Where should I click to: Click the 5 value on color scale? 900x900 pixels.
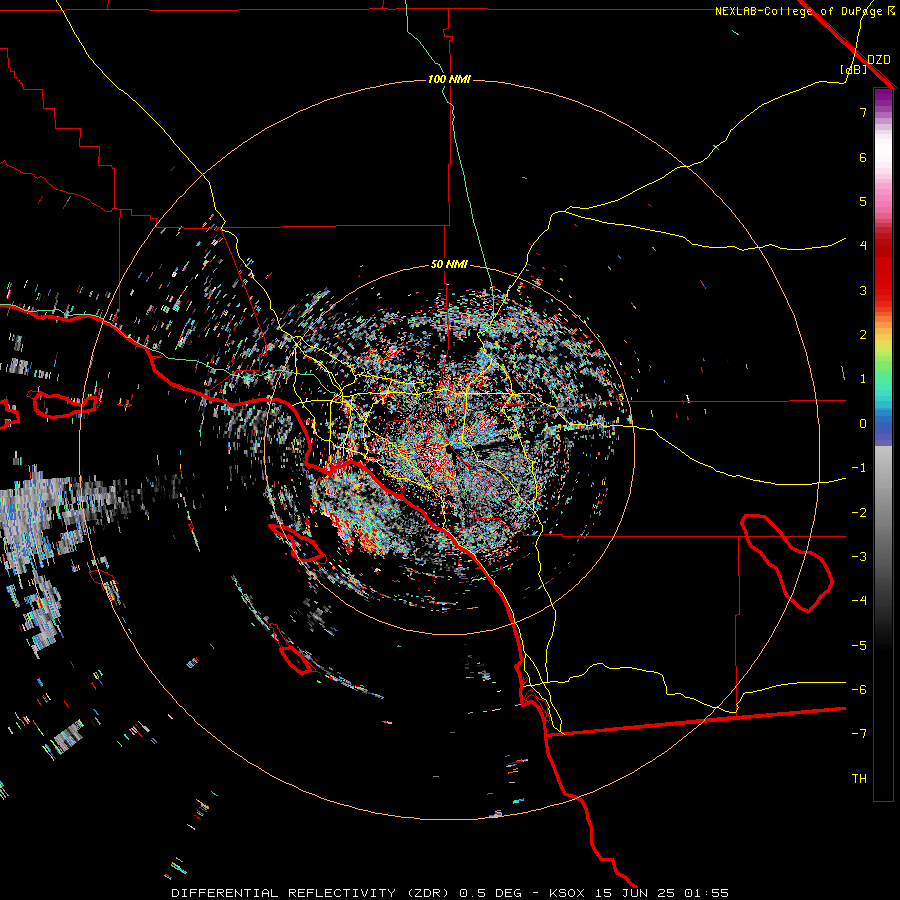863,201
